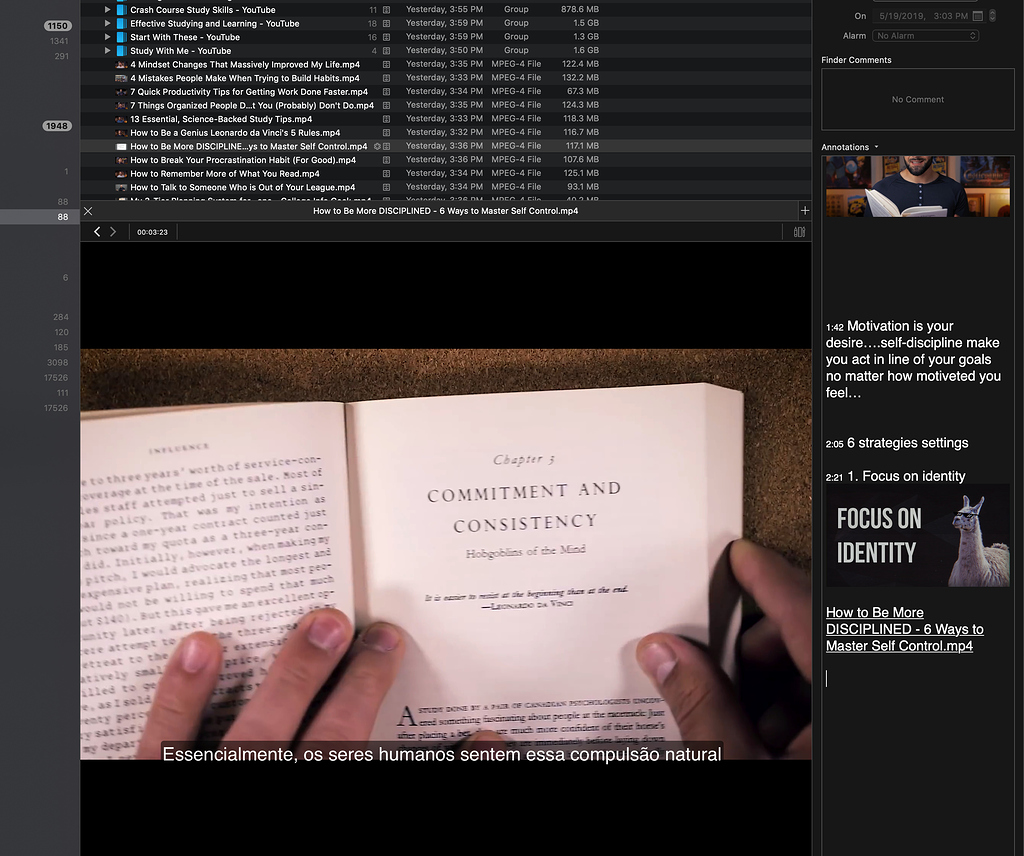This screenshot has width=1024, height=856.
Task: Click the back arrow in the video player header
Action: click(96, 231)
